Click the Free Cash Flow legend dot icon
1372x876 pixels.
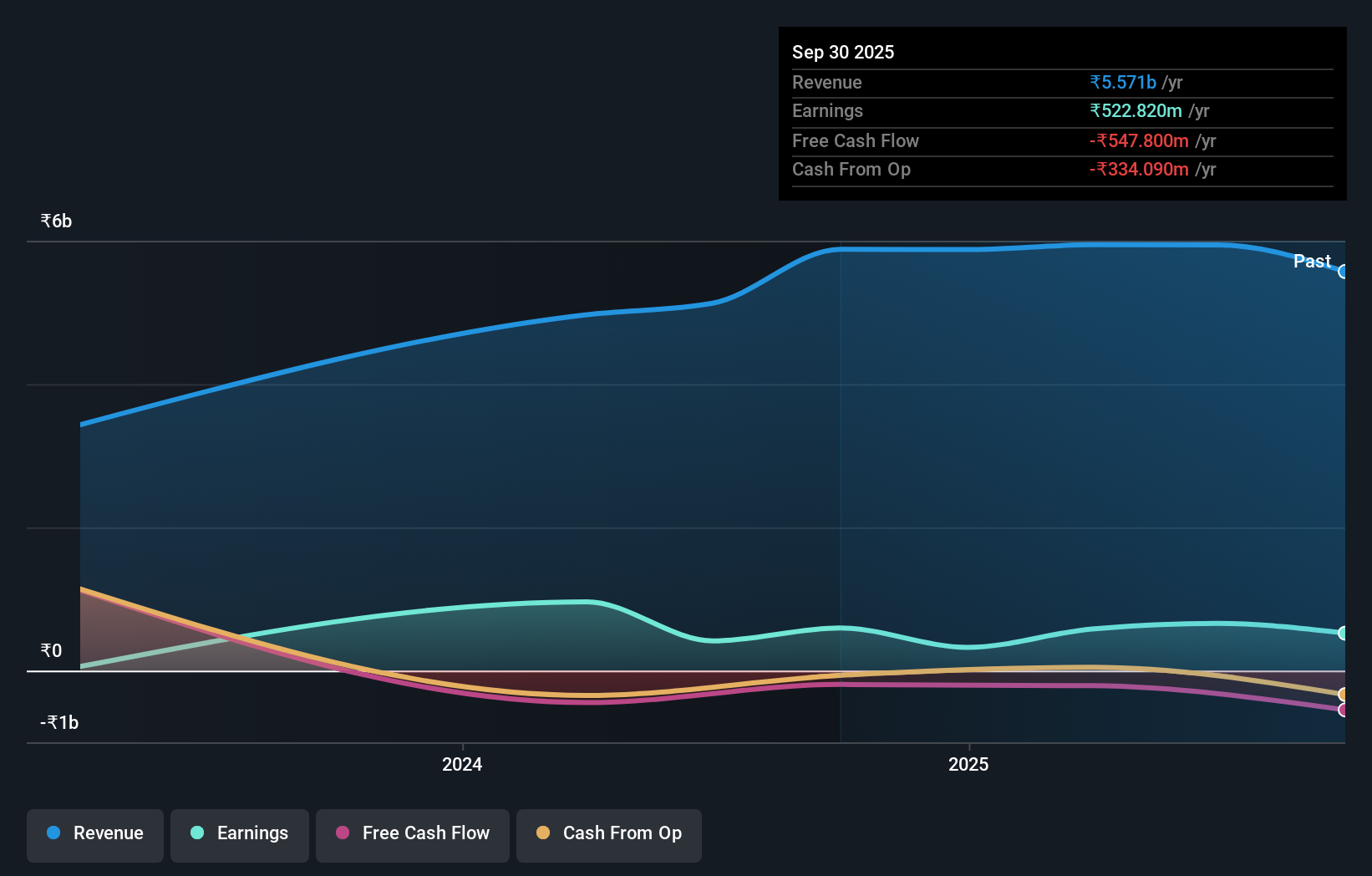pyautogui.click(x=342, y=833)
